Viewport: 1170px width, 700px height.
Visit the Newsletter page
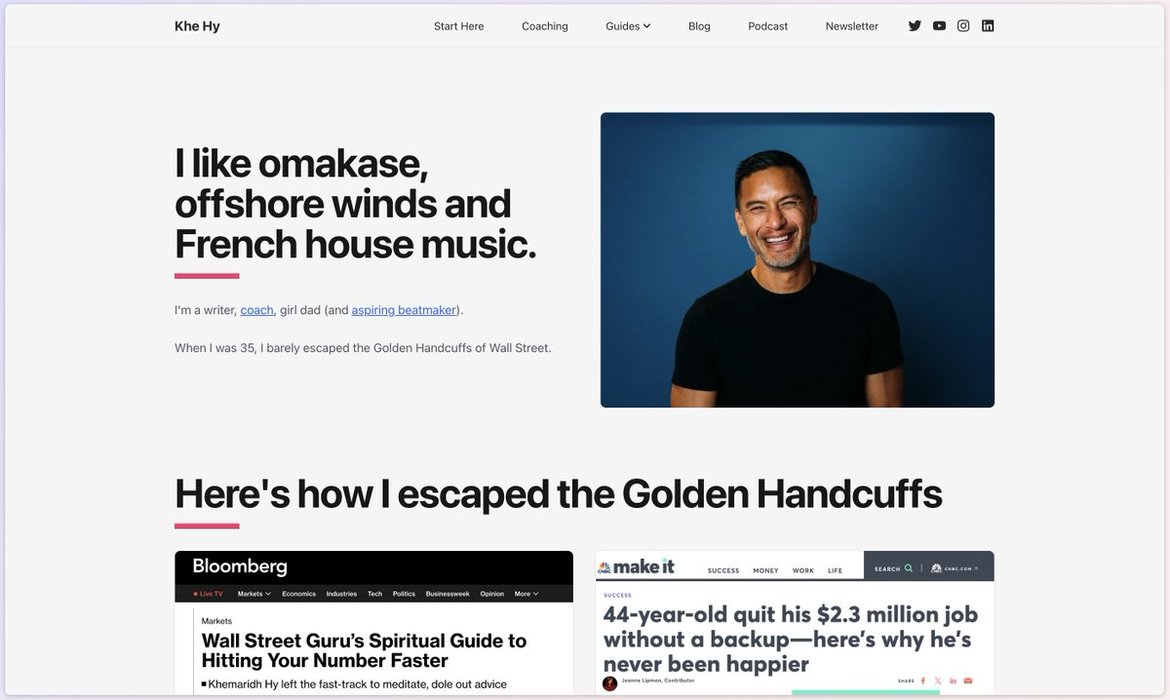point(851,26)
